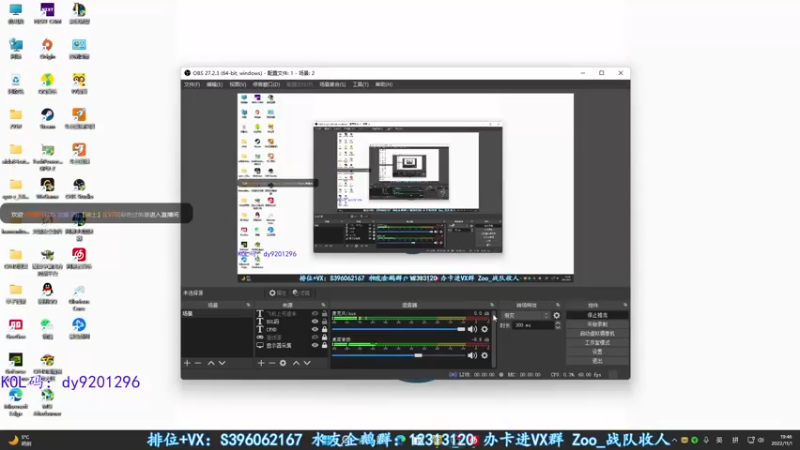This screenshot has width=800, height=450.
Task: Toggle visibility eye of third text source
Action: point(315,330)
